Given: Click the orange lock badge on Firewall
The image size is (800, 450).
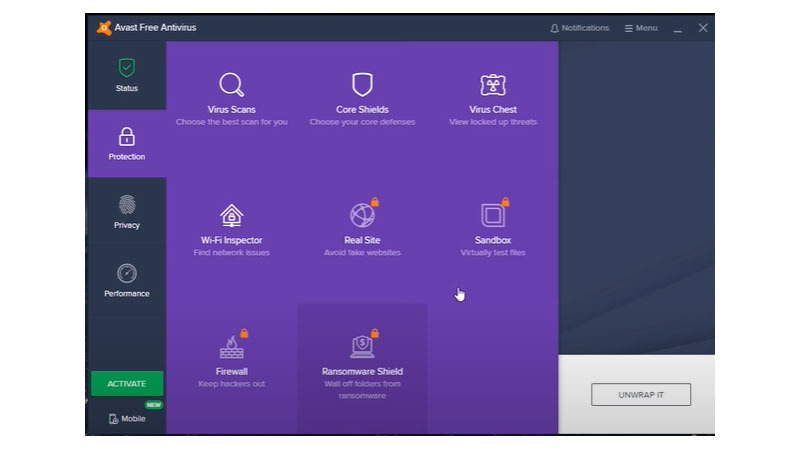Looking at the screenshot, I should [244, 333].
